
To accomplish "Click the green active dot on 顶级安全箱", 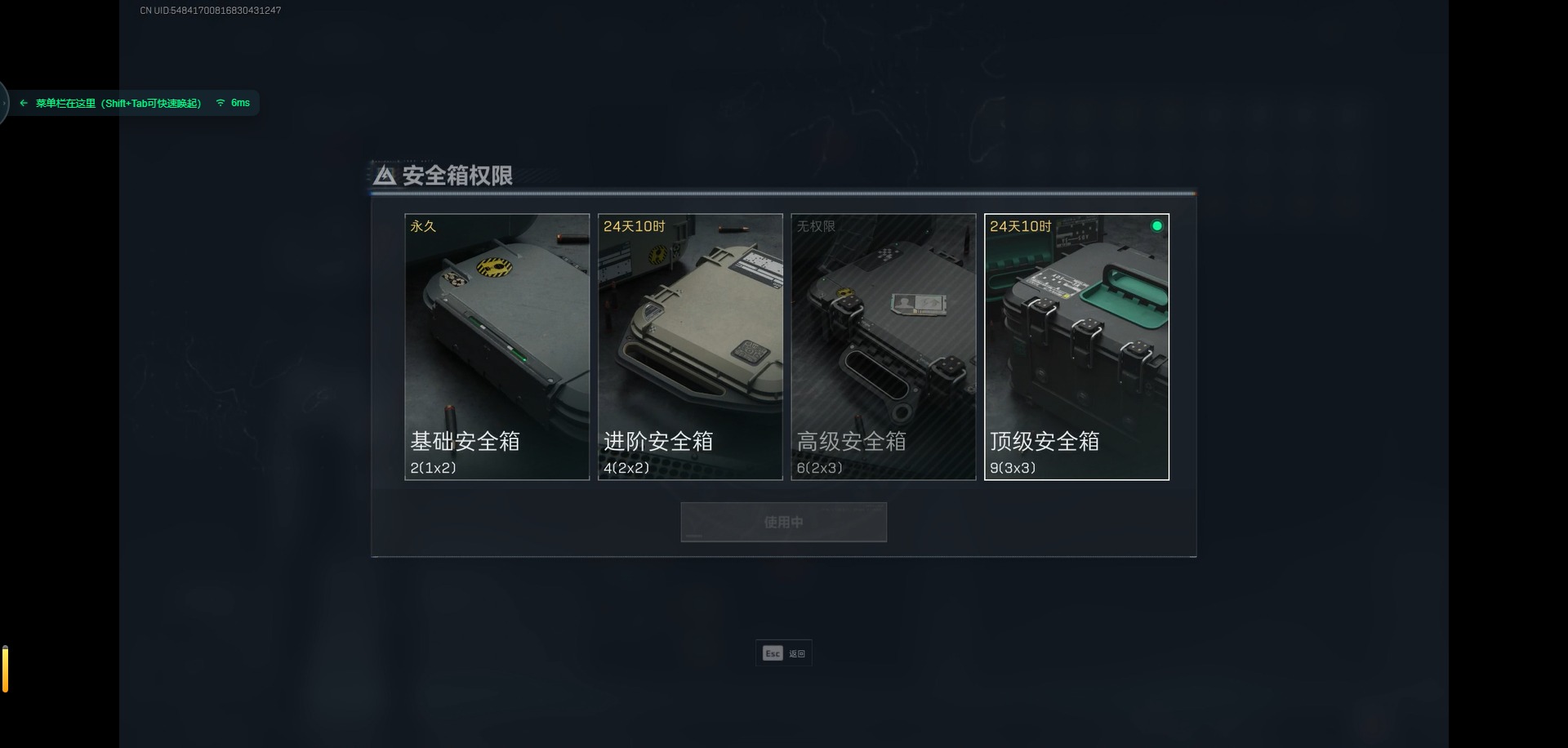I will 1156,226.
